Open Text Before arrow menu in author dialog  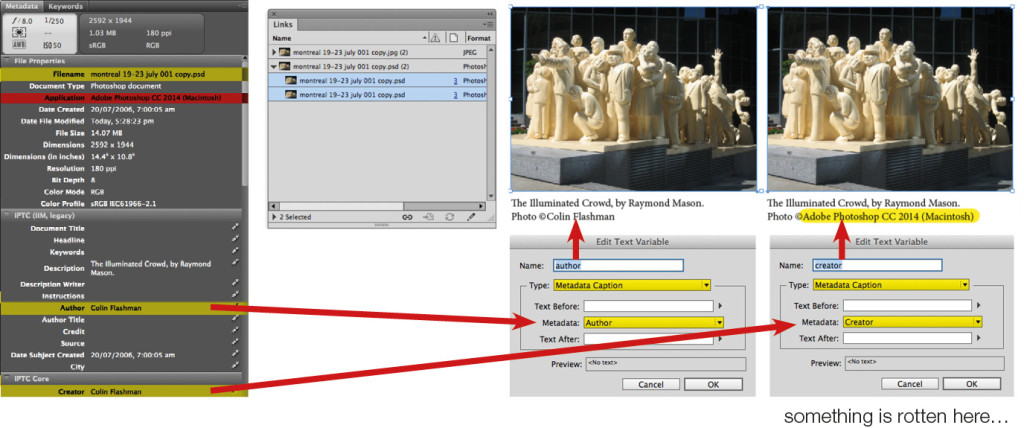point(720,305)
